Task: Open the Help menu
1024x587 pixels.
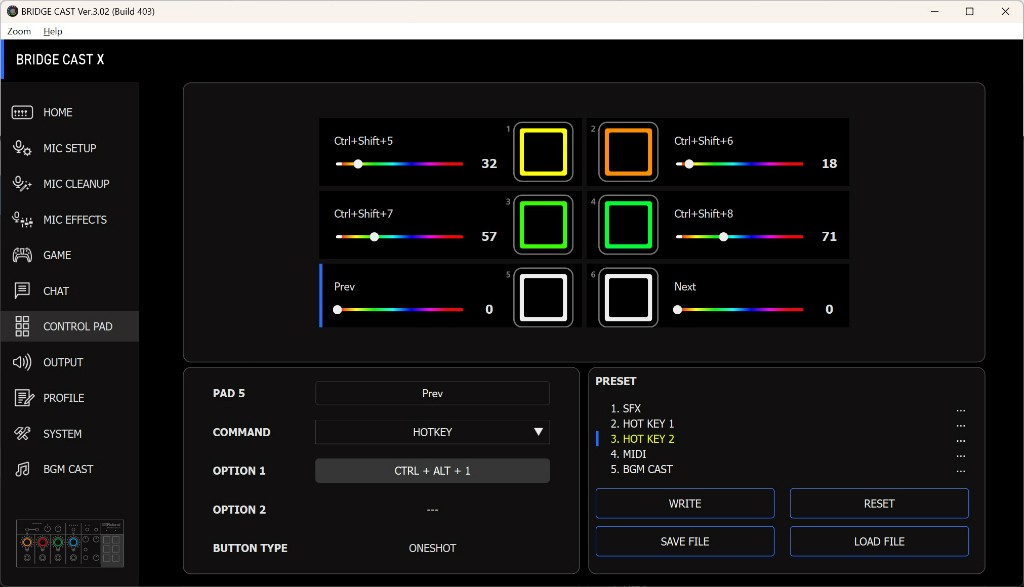Action: [x=53, y=32]
